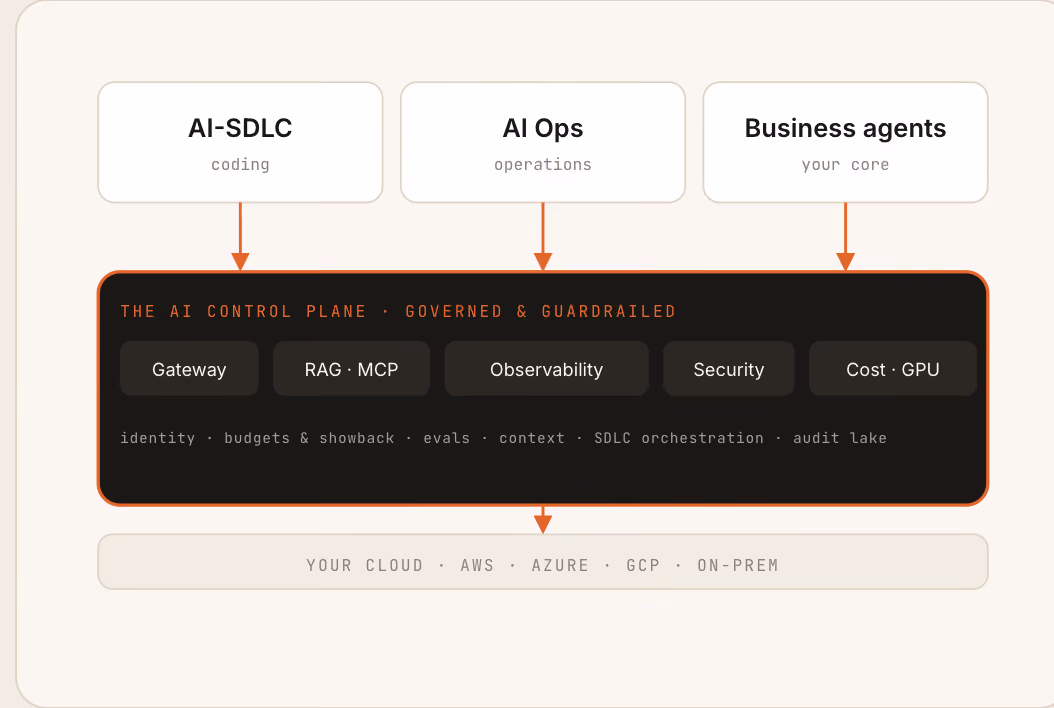1054x708 pixels.
Task: Select the AI Ops operations card
Action: pos(543,143)
